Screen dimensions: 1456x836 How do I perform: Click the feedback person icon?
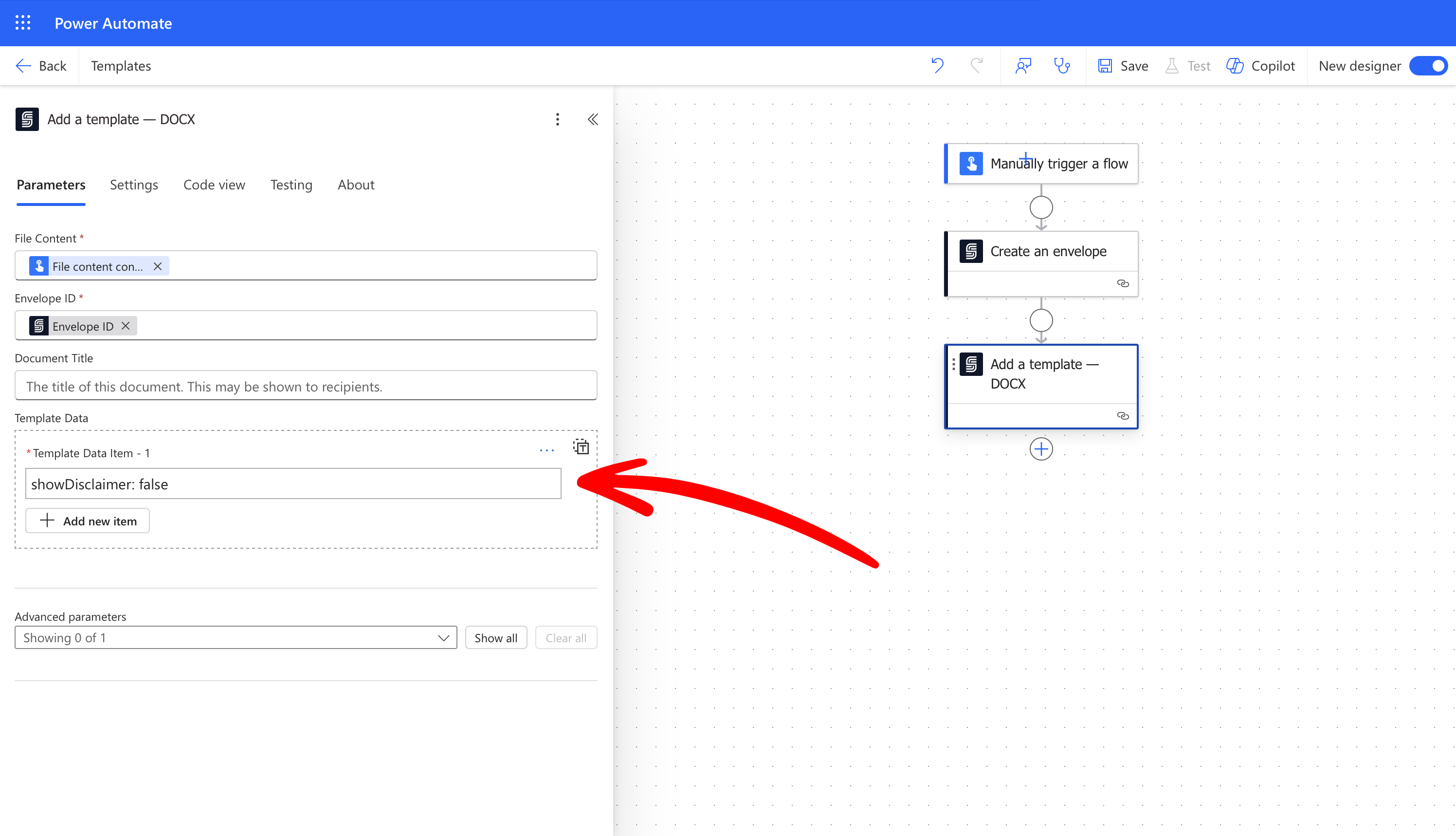[x=1023, y=65]
